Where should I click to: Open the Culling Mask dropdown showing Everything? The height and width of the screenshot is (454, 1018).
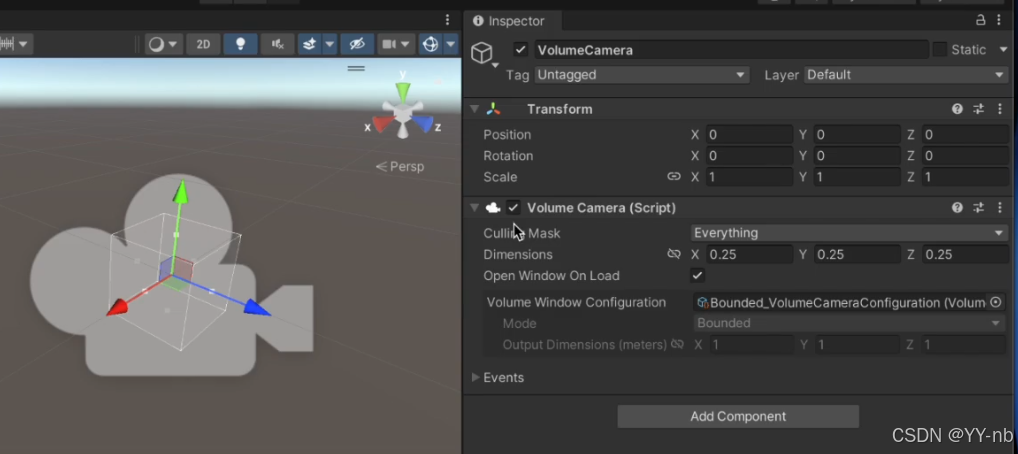(x=849, y=233)
